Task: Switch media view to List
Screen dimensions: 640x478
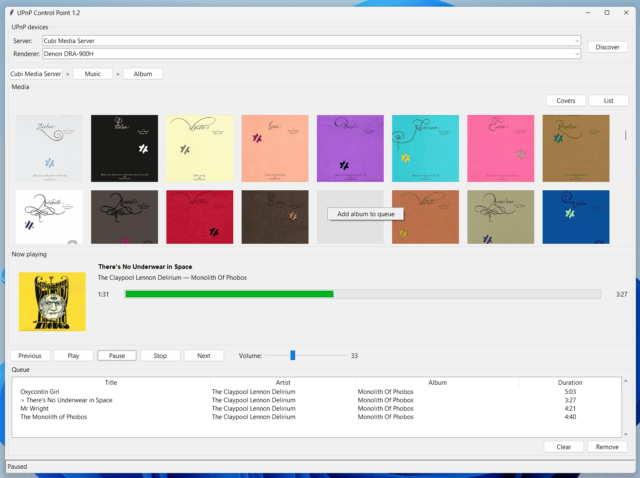Action: (609, 100)
